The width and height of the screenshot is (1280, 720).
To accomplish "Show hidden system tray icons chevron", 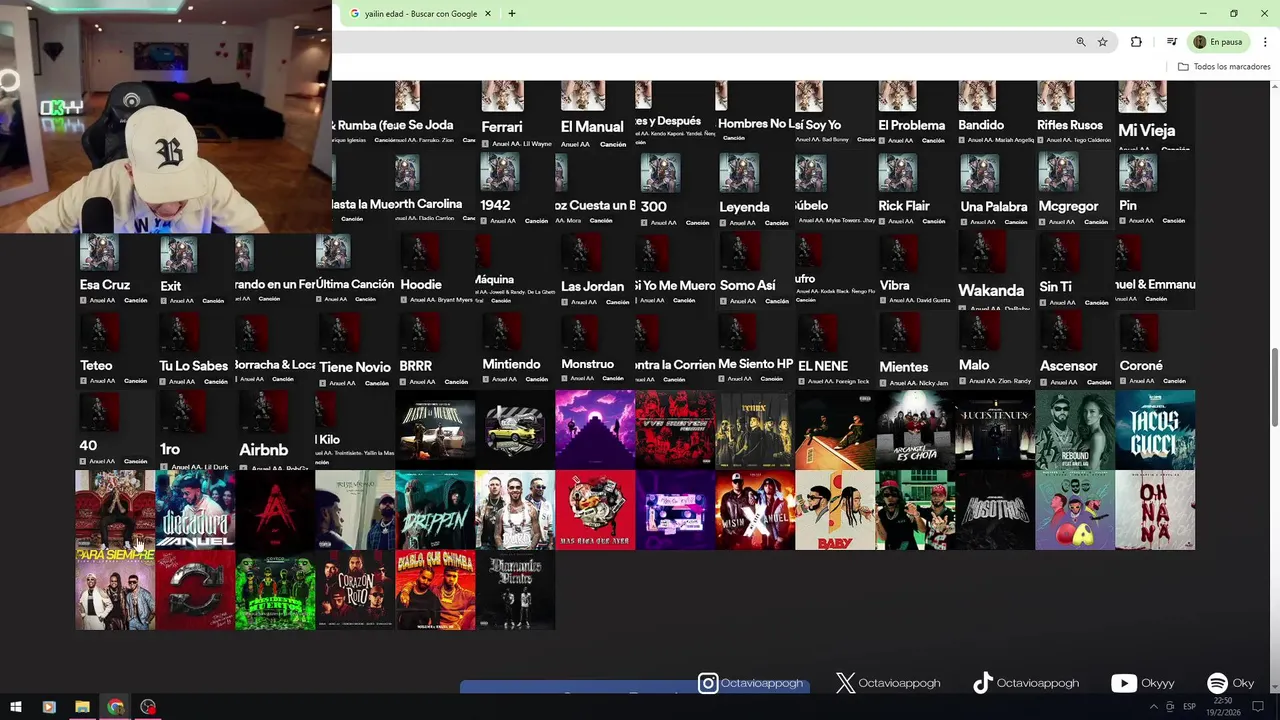I will [1153, 707].
